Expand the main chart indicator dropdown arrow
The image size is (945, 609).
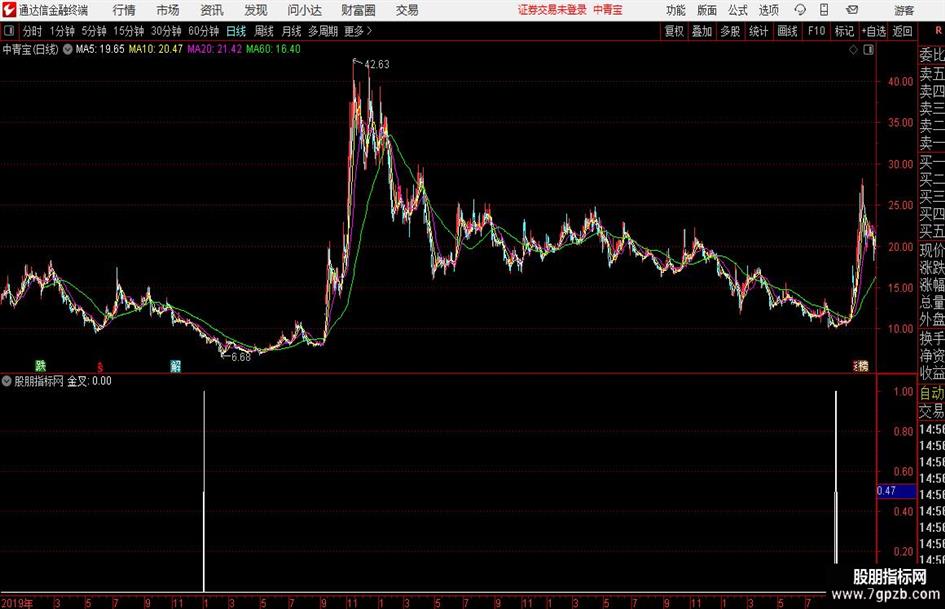click(68, 49)
